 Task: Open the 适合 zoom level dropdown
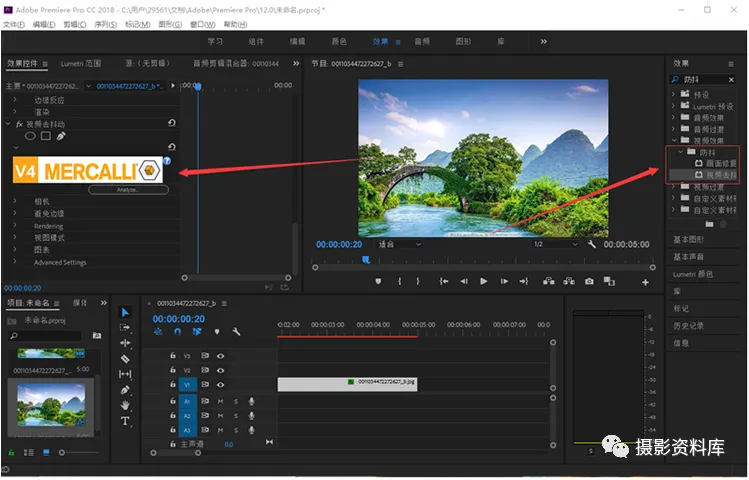click(x=398, y=244)
